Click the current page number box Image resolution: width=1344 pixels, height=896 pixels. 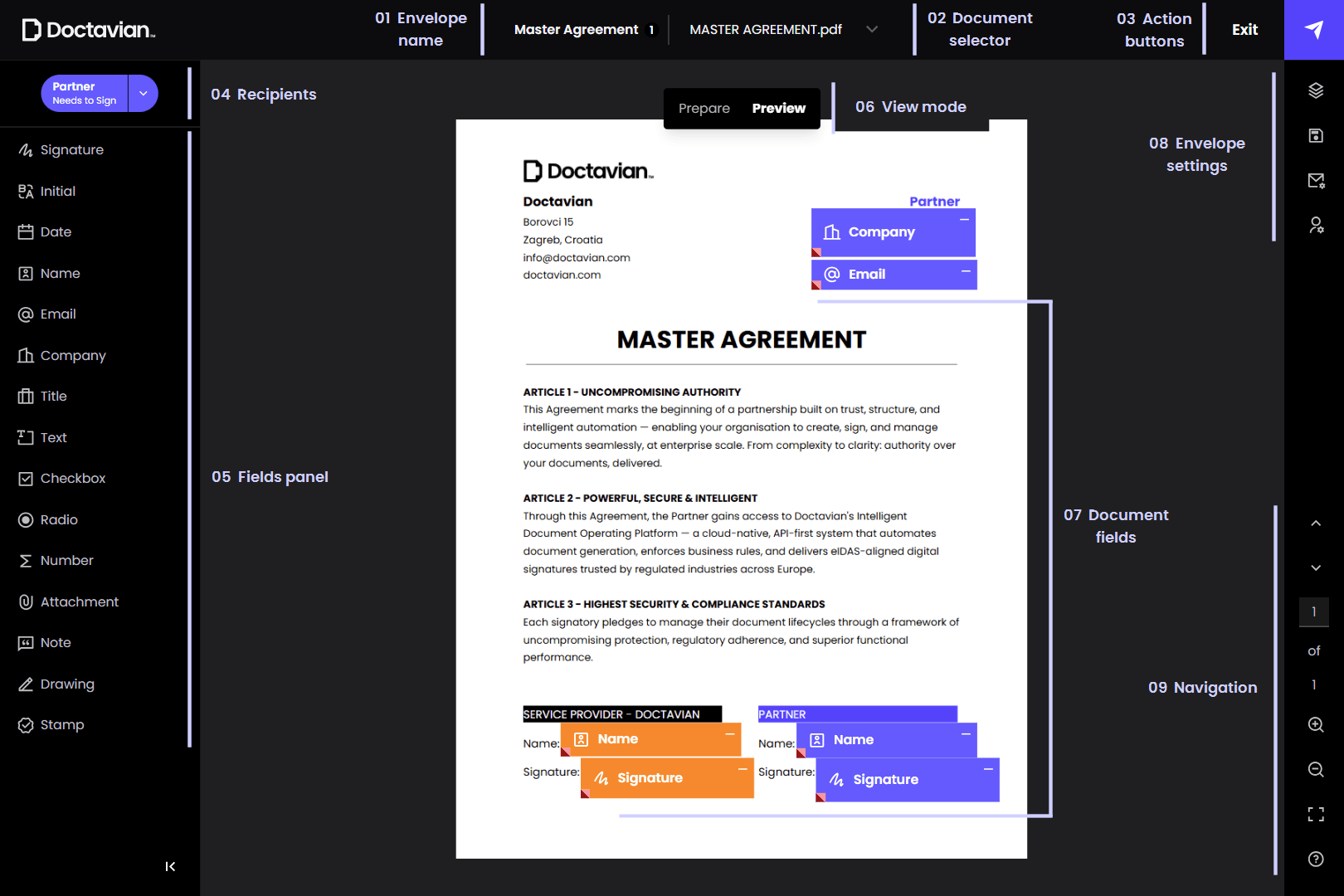click(1314, 611)
